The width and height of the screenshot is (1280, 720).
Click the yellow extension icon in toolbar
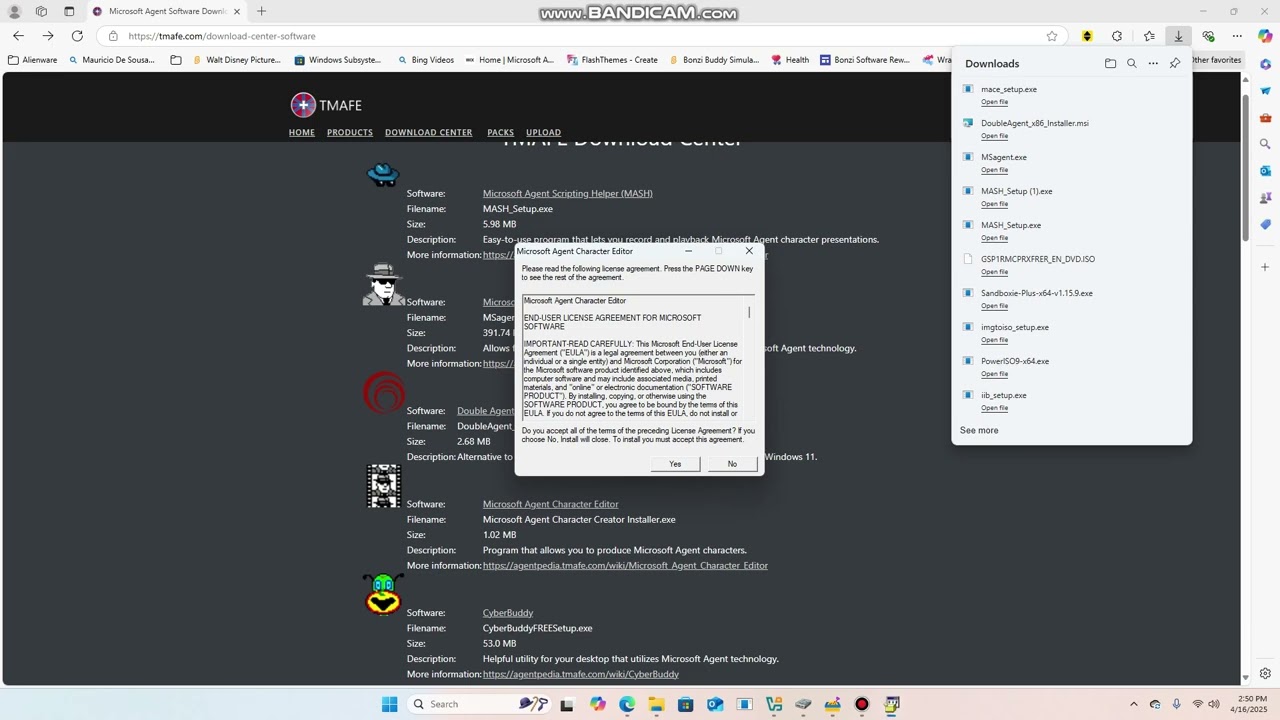tap(1087, 36)
